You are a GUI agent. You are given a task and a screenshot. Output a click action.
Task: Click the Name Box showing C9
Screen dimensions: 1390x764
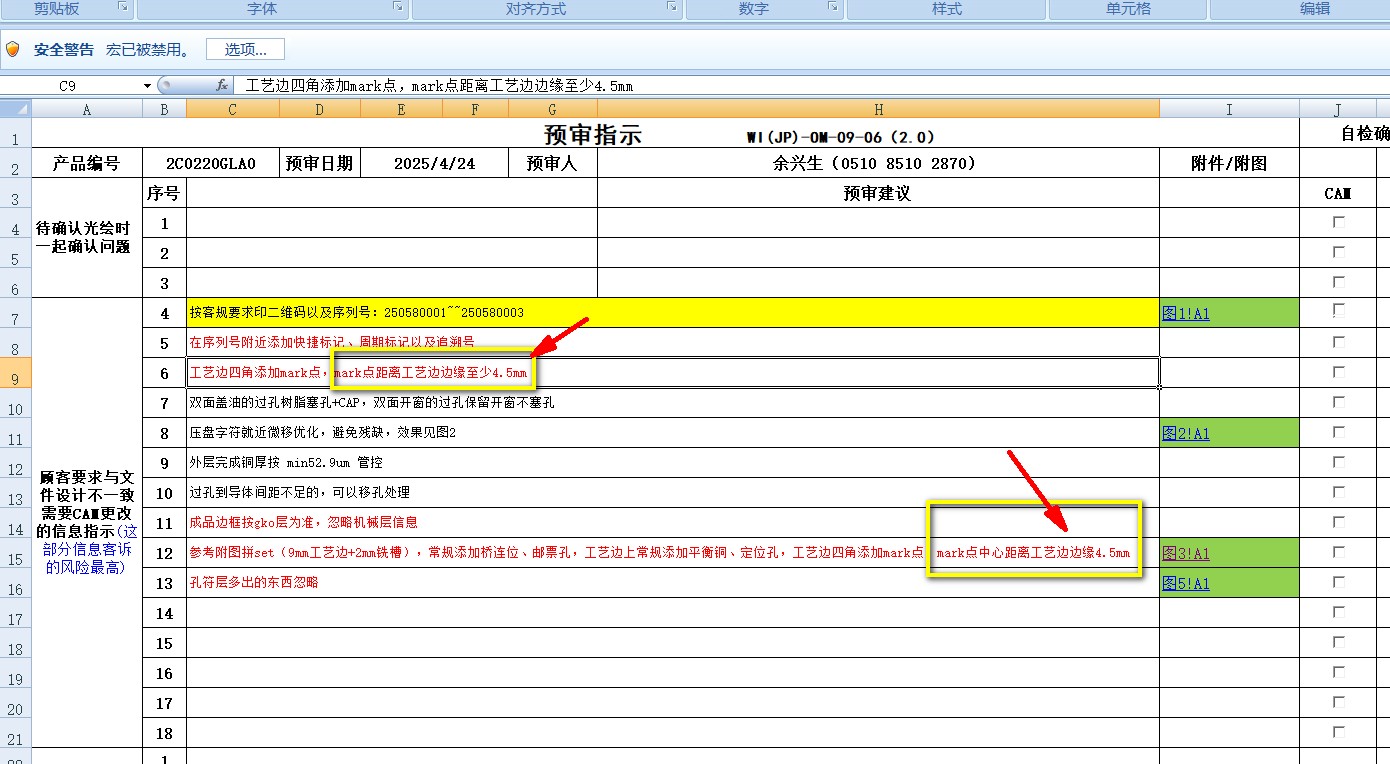(x=70, y=86)
